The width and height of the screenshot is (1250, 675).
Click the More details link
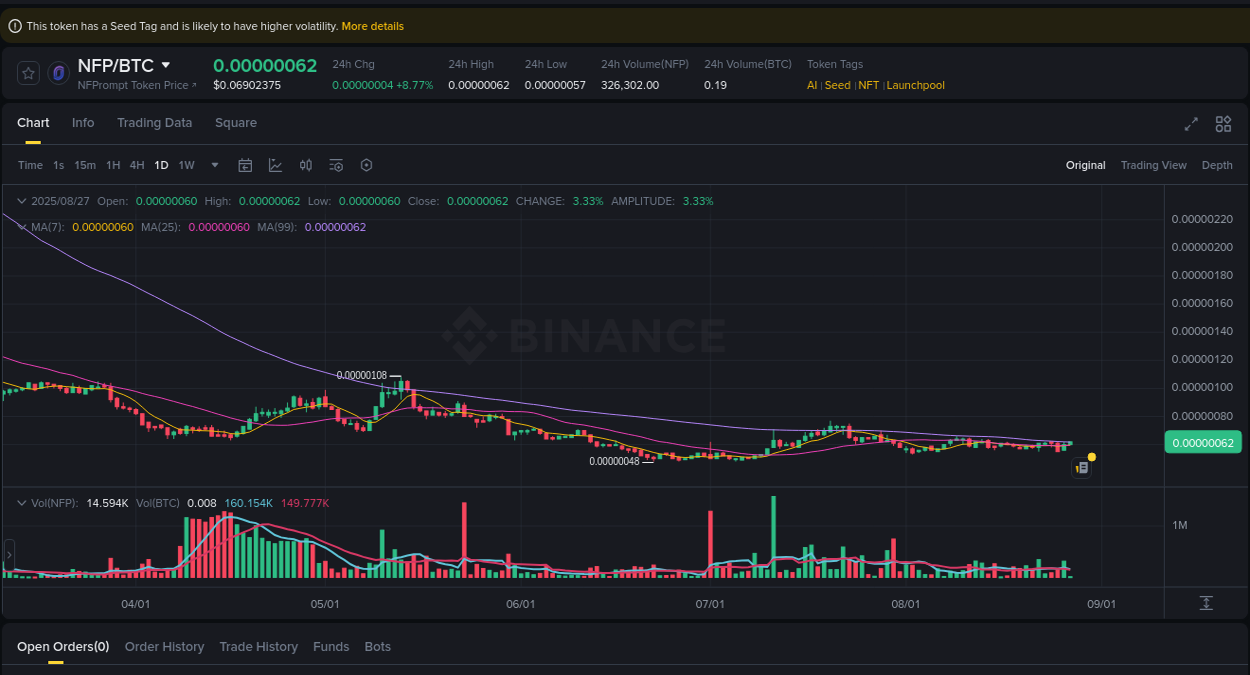(372, 26)
